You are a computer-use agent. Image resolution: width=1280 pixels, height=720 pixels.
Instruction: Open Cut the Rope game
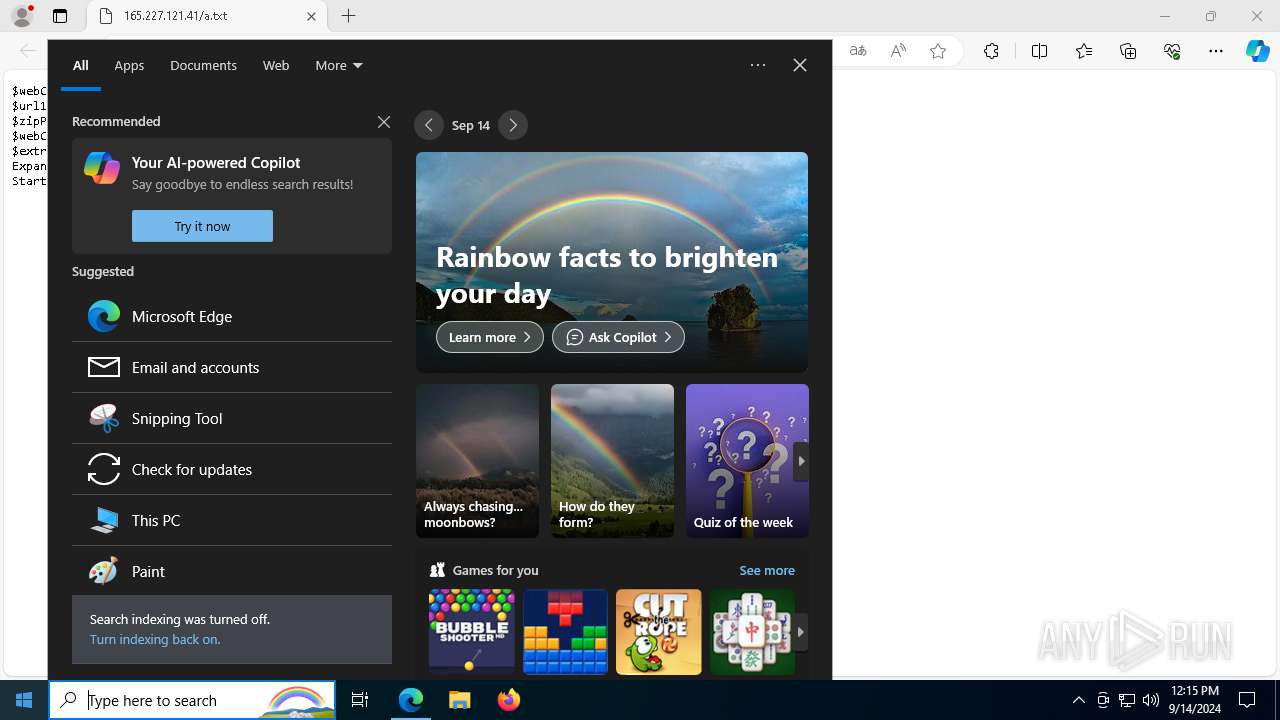click(659, 632)
